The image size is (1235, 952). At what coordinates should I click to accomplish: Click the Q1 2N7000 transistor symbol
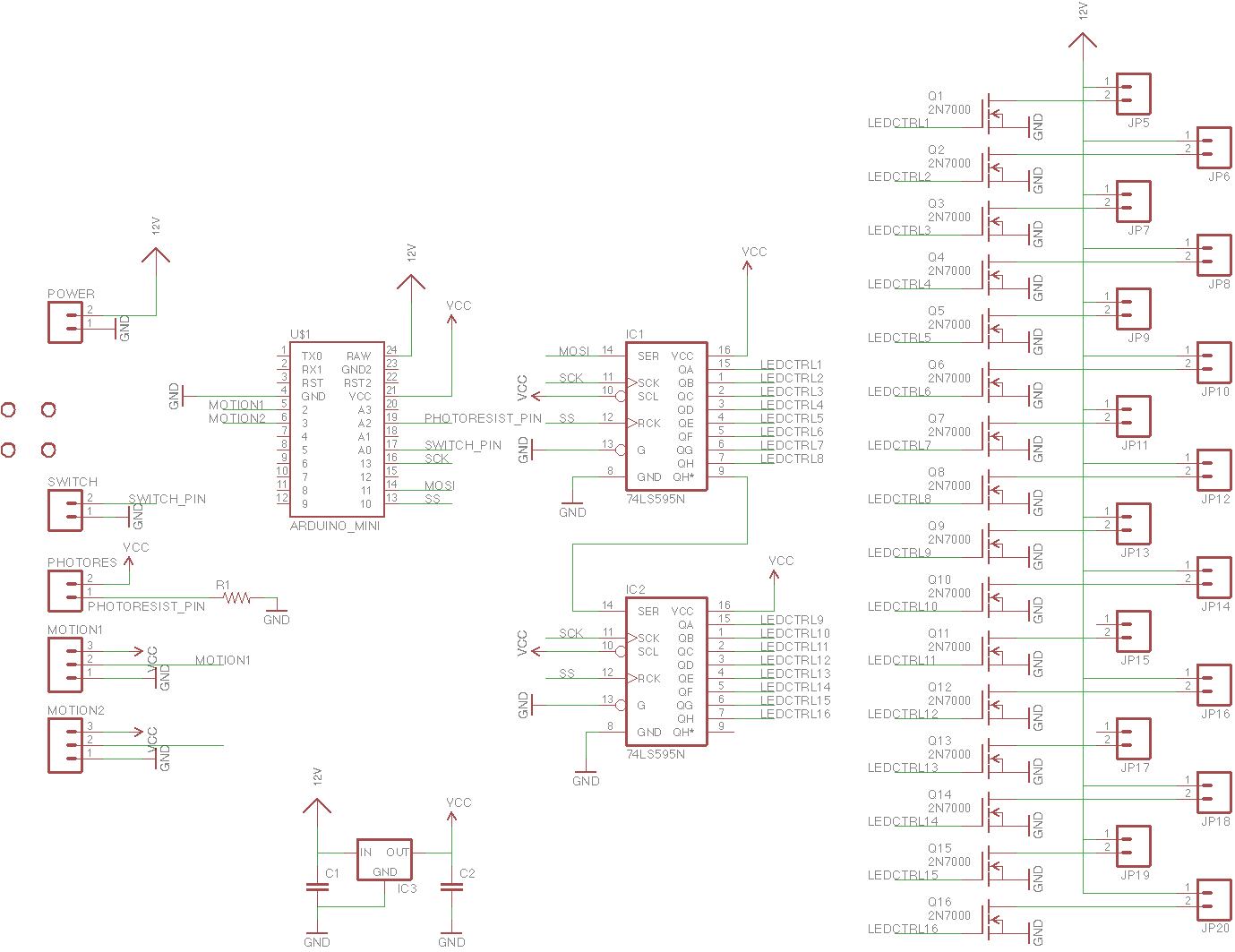point(992,114)
